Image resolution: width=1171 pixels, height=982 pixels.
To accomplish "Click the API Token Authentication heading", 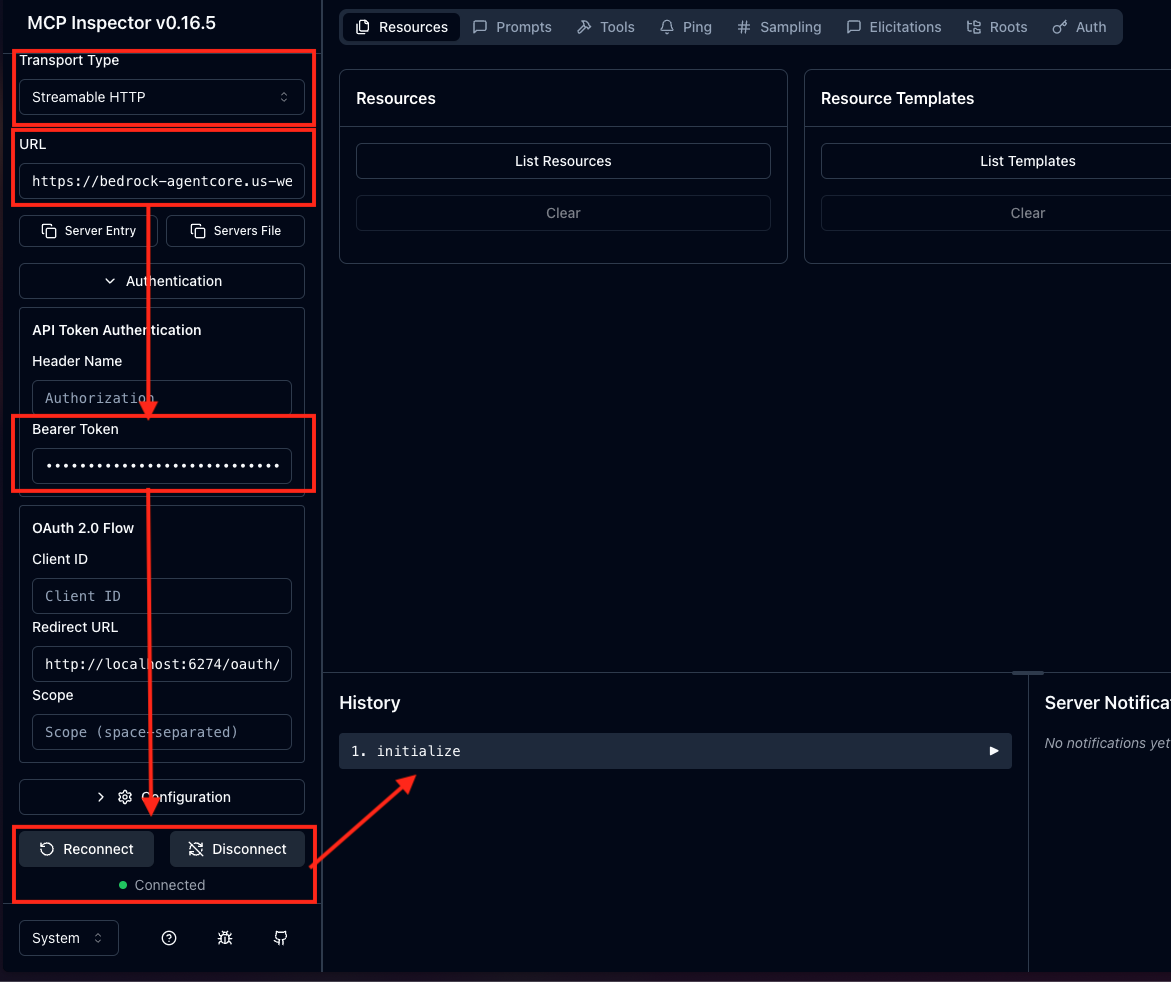I will tap(117, 330).
